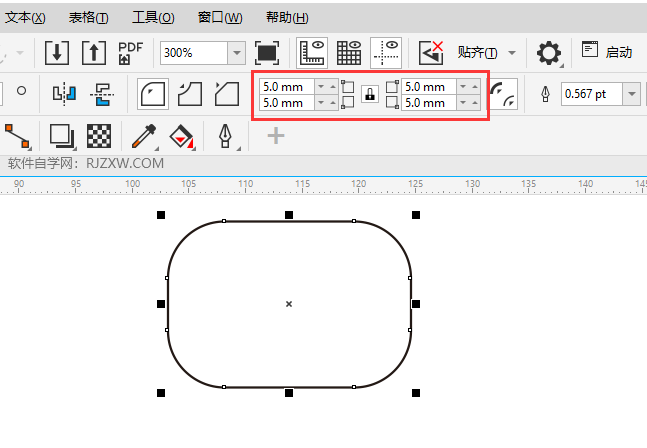Decrease the top-right corner radius with the down arrow

463,87
